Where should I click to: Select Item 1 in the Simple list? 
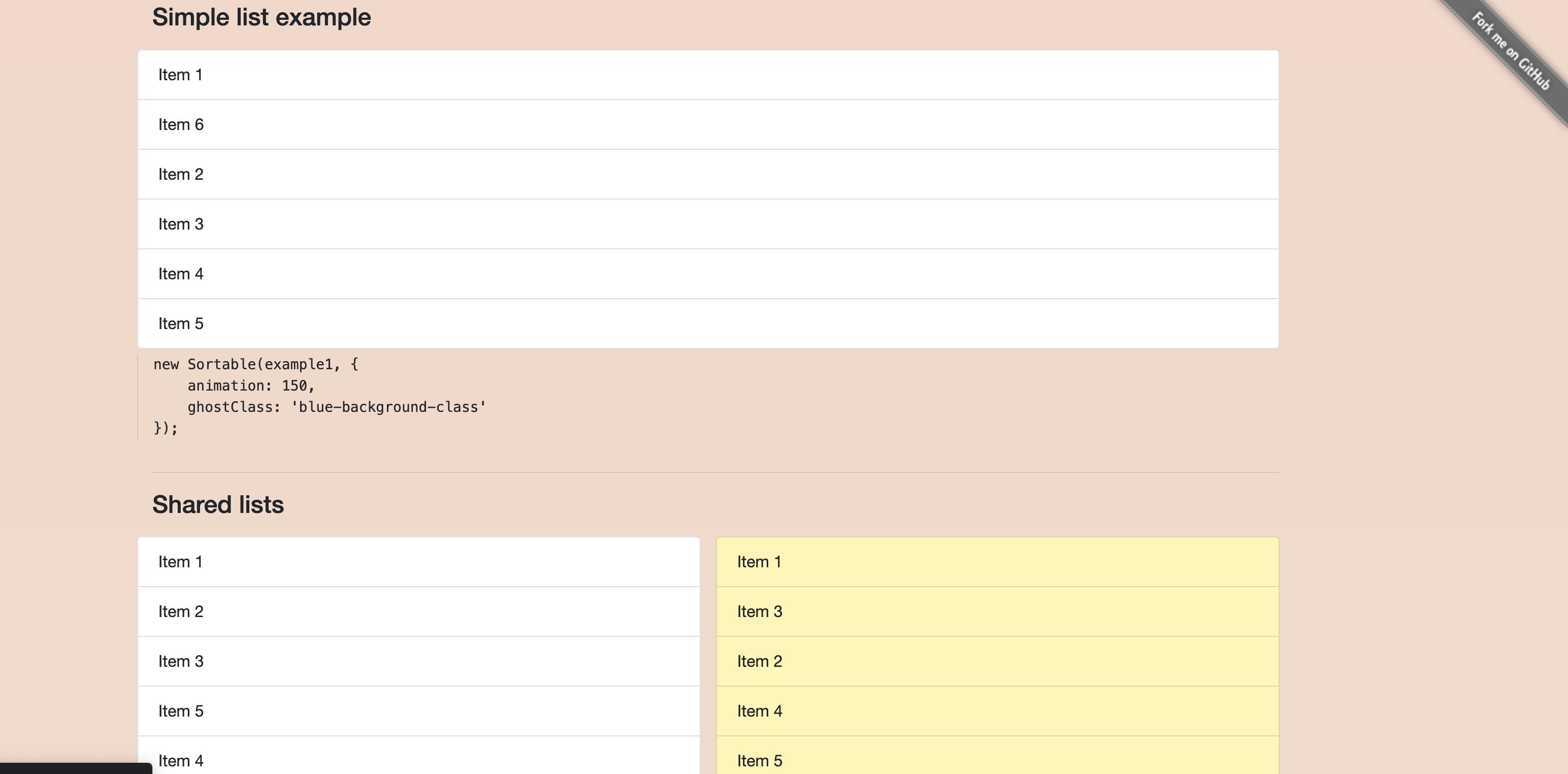pos(708,75)
